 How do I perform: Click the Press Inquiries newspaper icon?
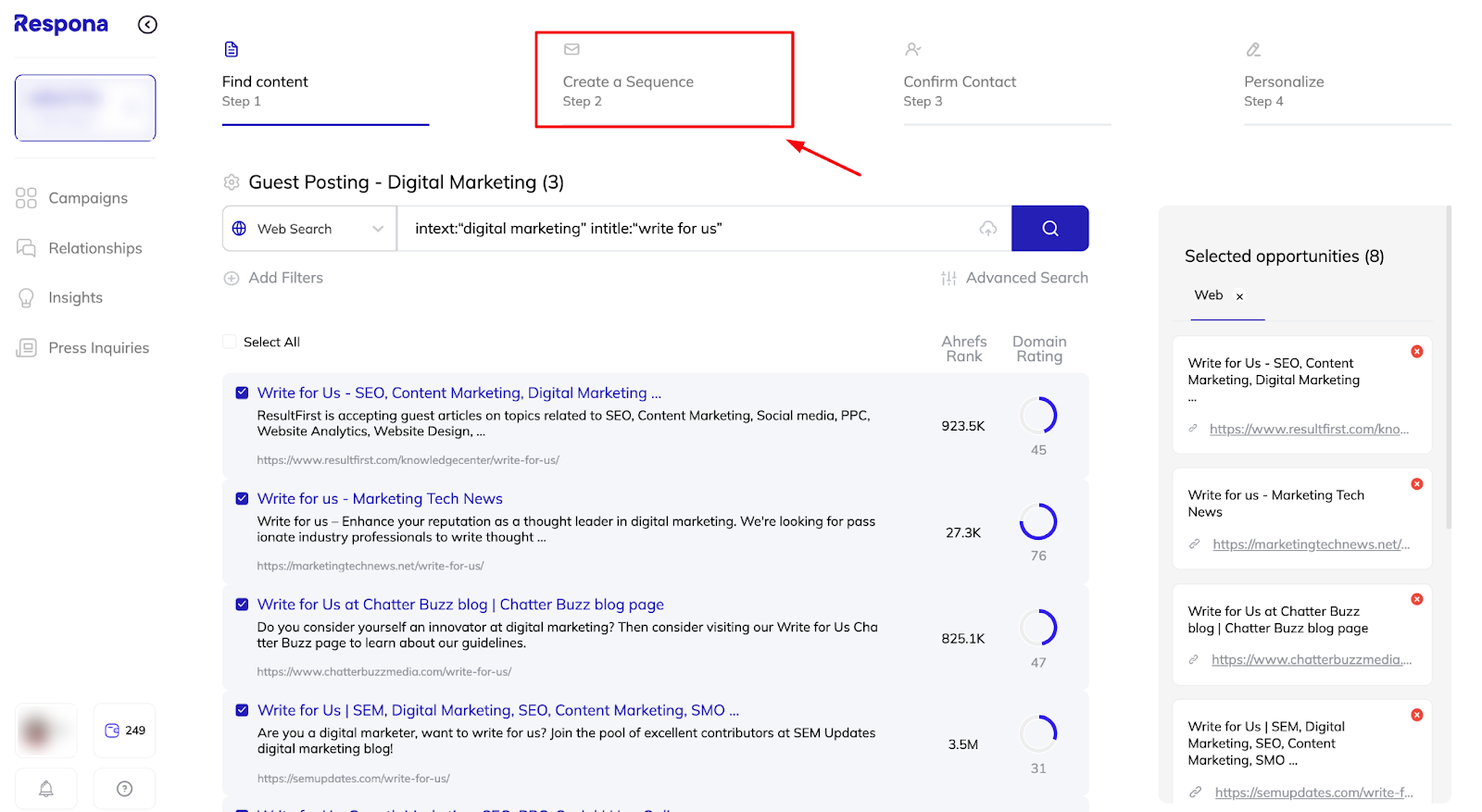click(x=26, y=348)
